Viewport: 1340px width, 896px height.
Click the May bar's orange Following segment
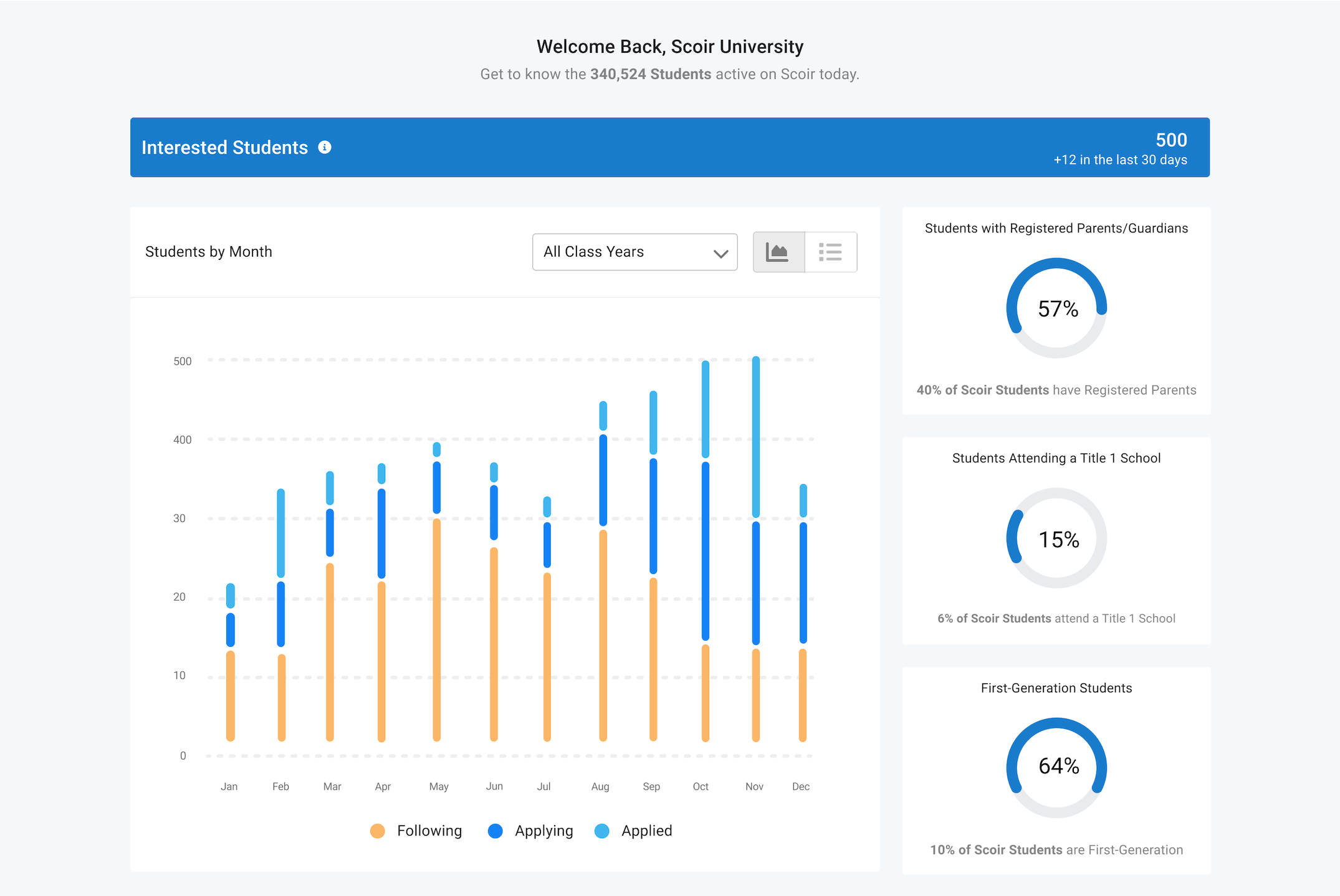pyautogui.click(x=437, y=629)
